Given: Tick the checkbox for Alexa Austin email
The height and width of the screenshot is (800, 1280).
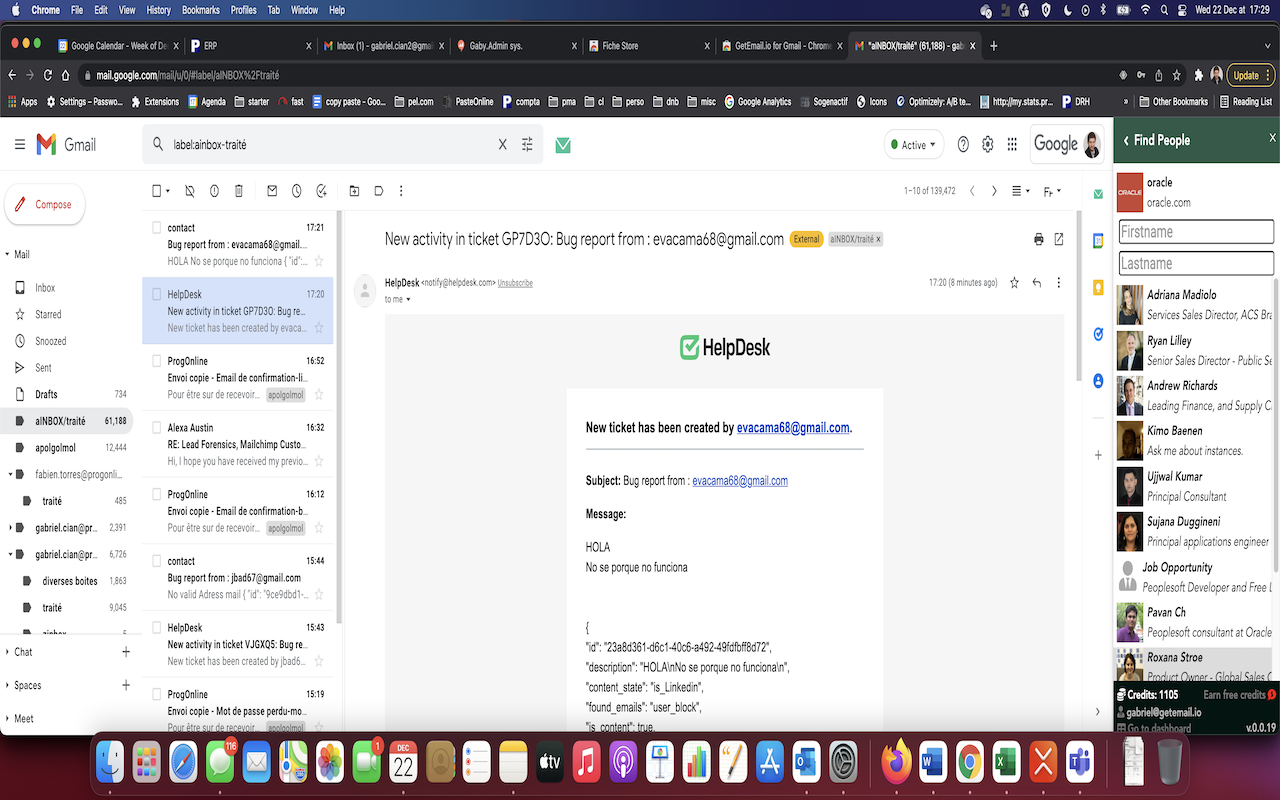Looking at the screenshot, I should tap(156, 427).
